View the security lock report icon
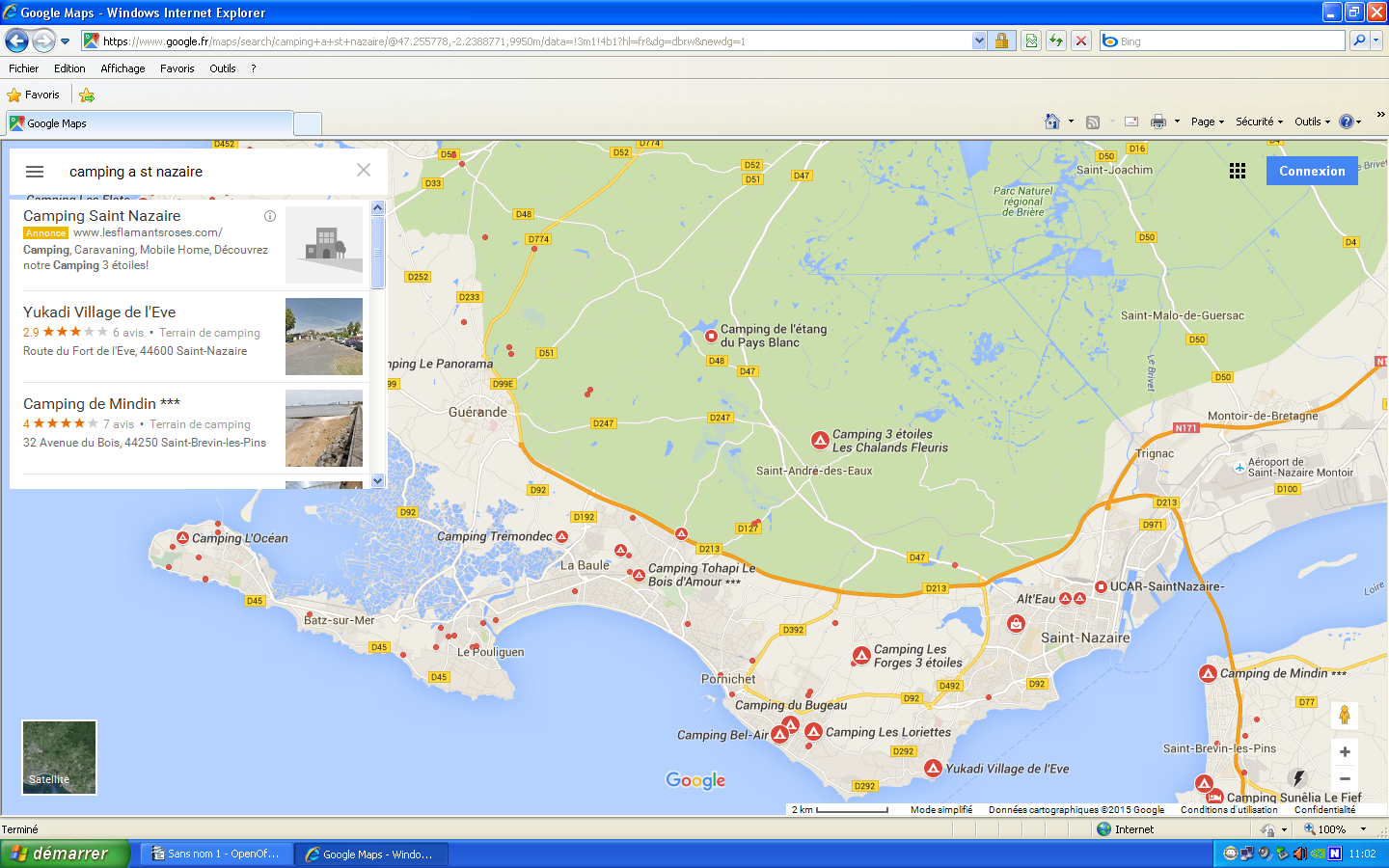 [x=1001, y=41]
